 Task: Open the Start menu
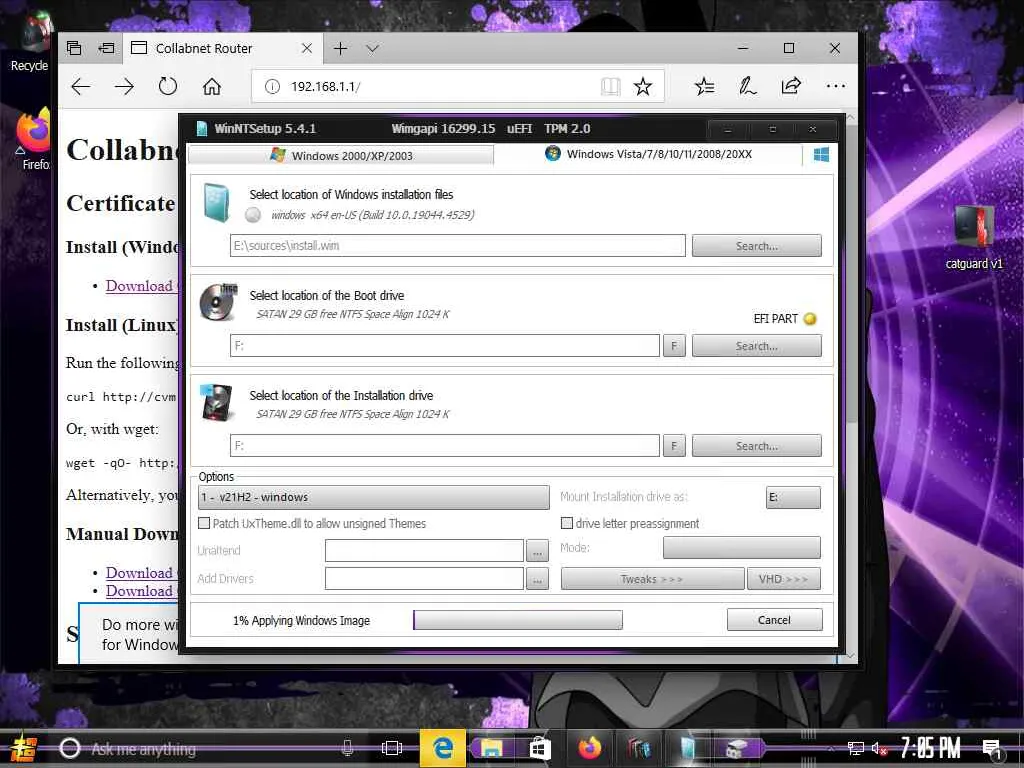click(24, 748)
